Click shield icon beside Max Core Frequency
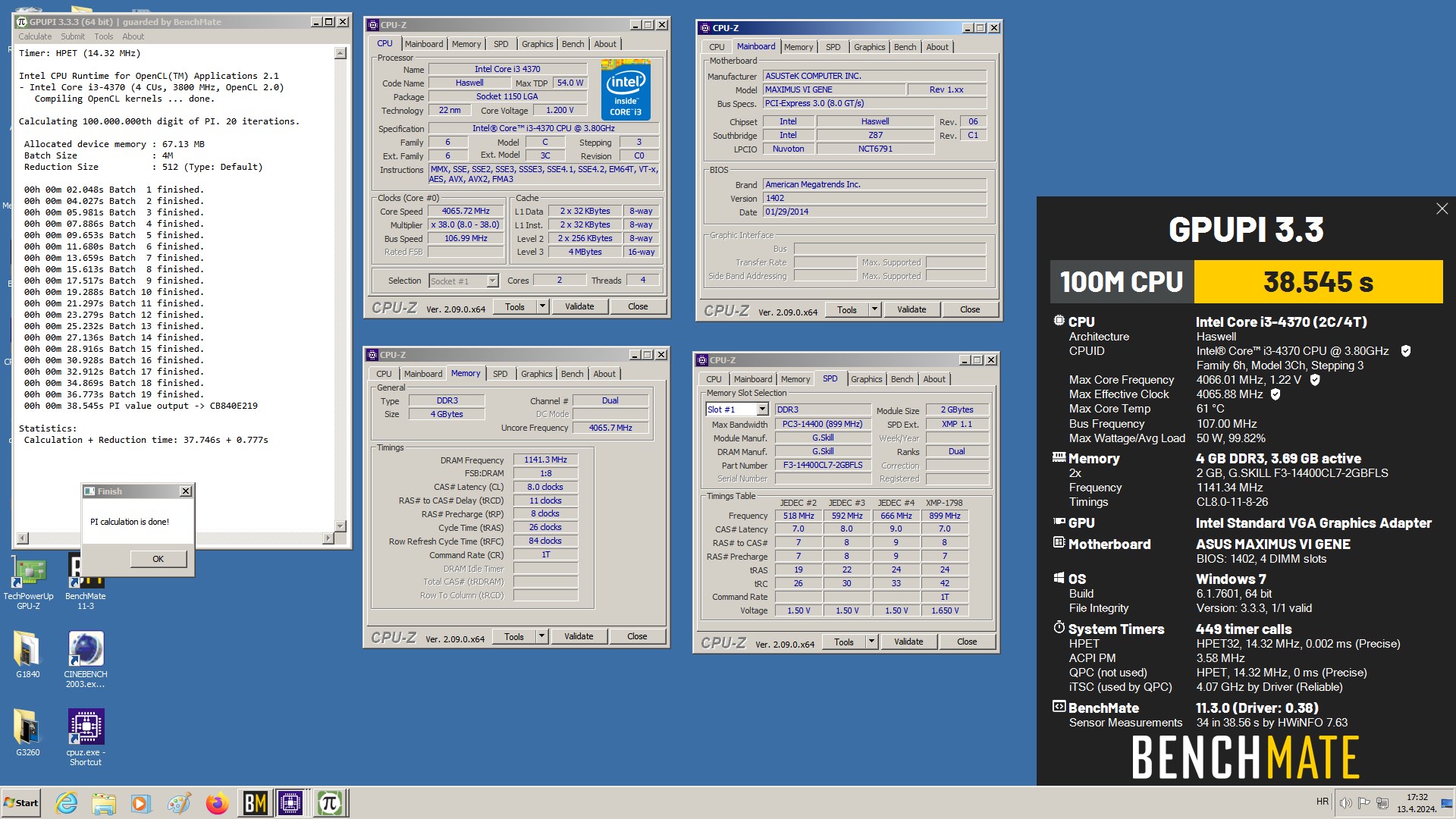This screenshot has height=819, width=1456. [1315, 380]
